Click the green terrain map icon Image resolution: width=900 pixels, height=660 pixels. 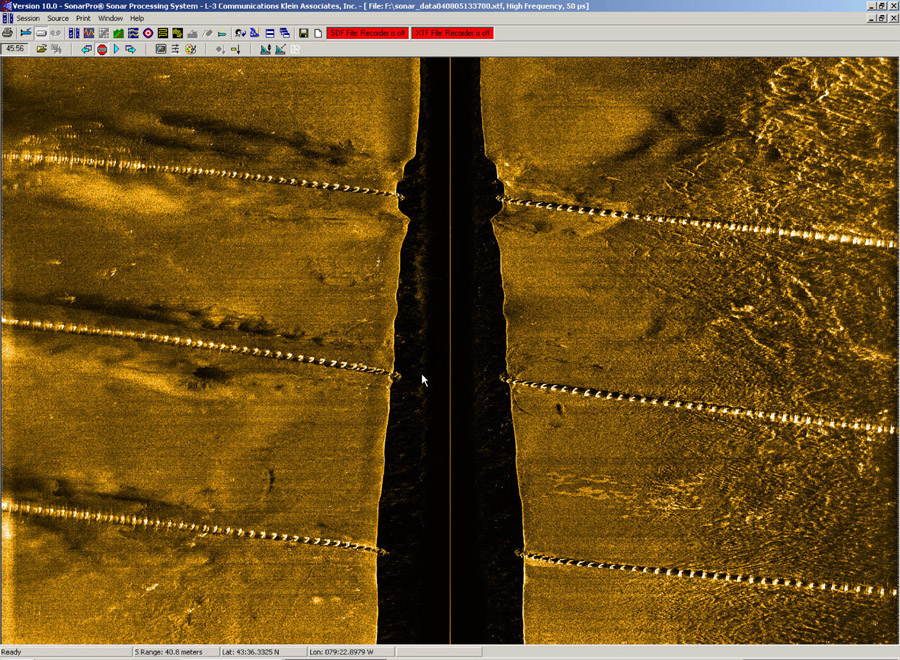pos(117,33)
